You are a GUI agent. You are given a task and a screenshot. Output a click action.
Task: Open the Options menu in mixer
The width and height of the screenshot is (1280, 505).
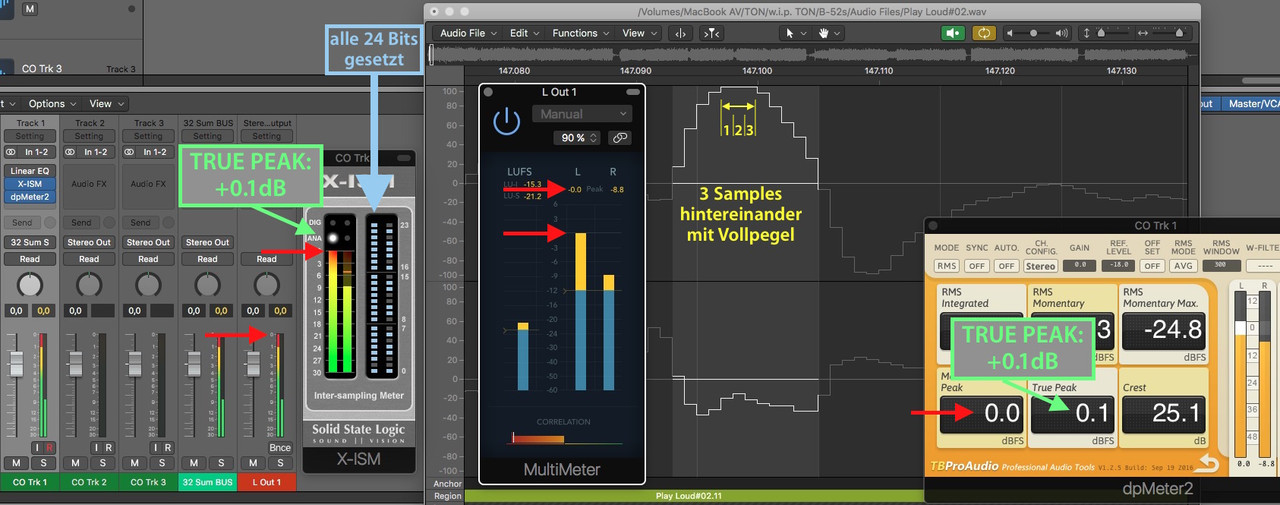pos(51,103)
